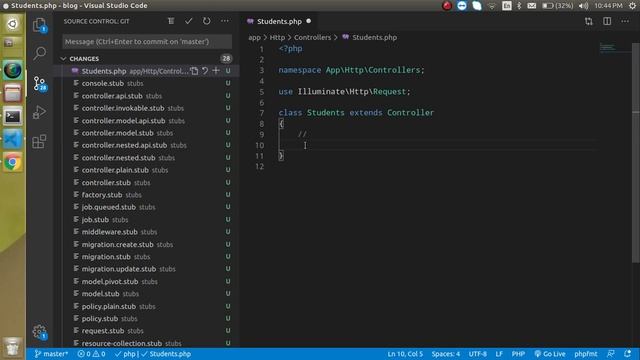Viewport: 640px width, 360px height.
Task: Close the unsaved Students.php tab dot
Action: click(309, 21)
